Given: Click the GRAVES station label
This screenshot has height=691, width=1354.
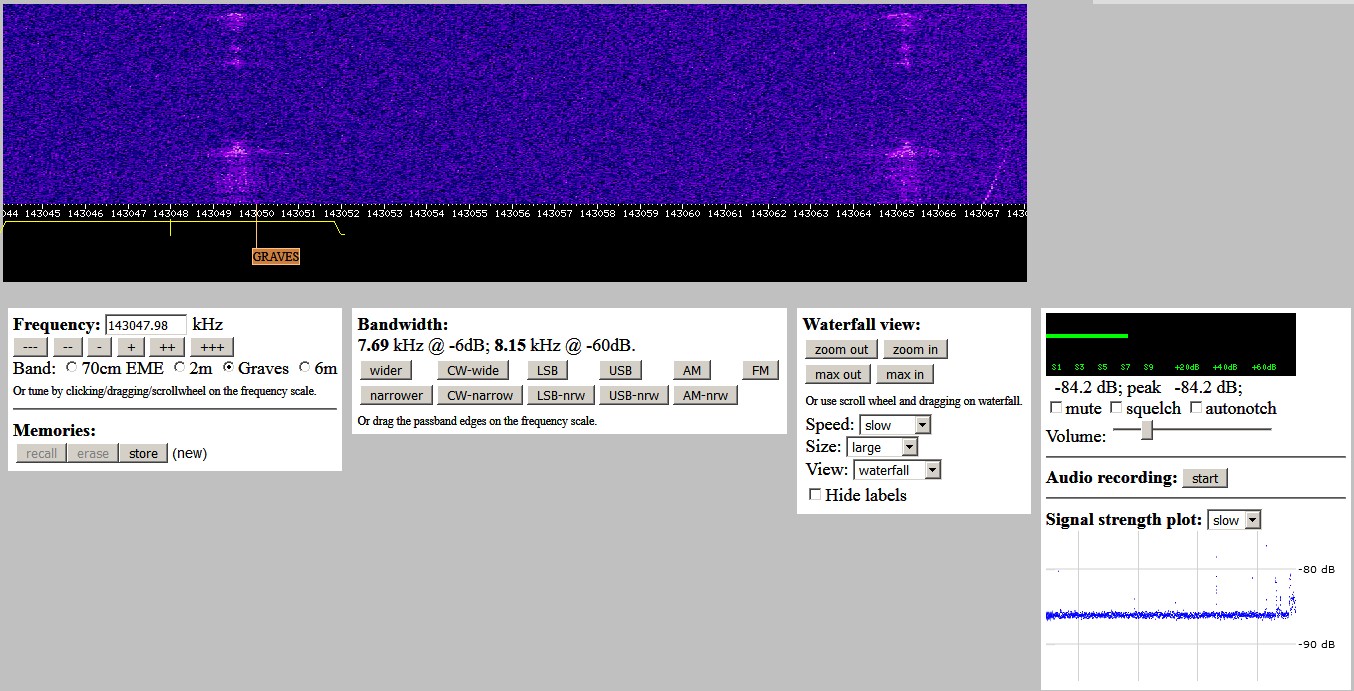Looking at the screenshot, I should point(276,256).
